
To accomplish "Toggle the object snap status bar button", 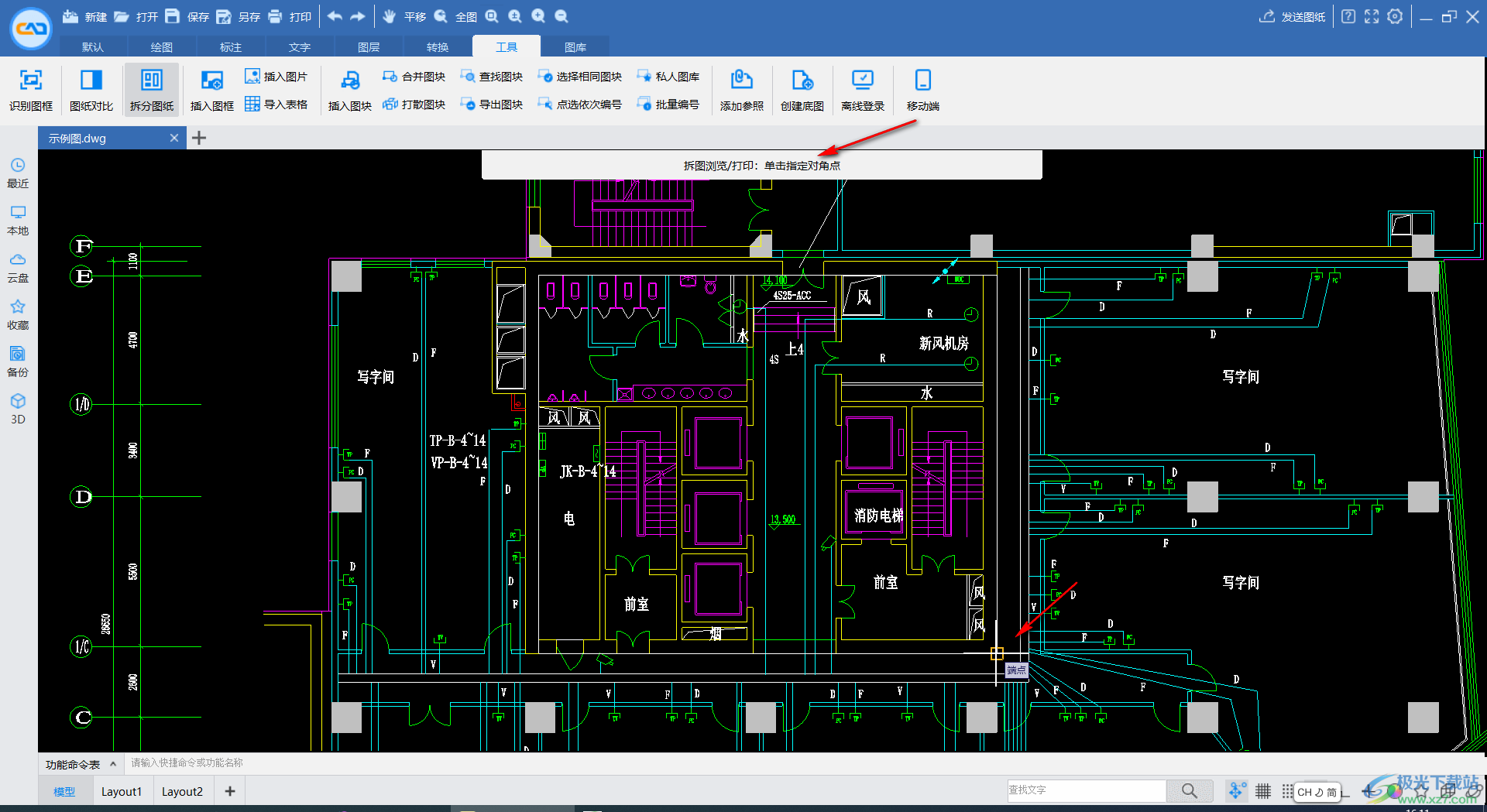I will (x=1236, y=790).
